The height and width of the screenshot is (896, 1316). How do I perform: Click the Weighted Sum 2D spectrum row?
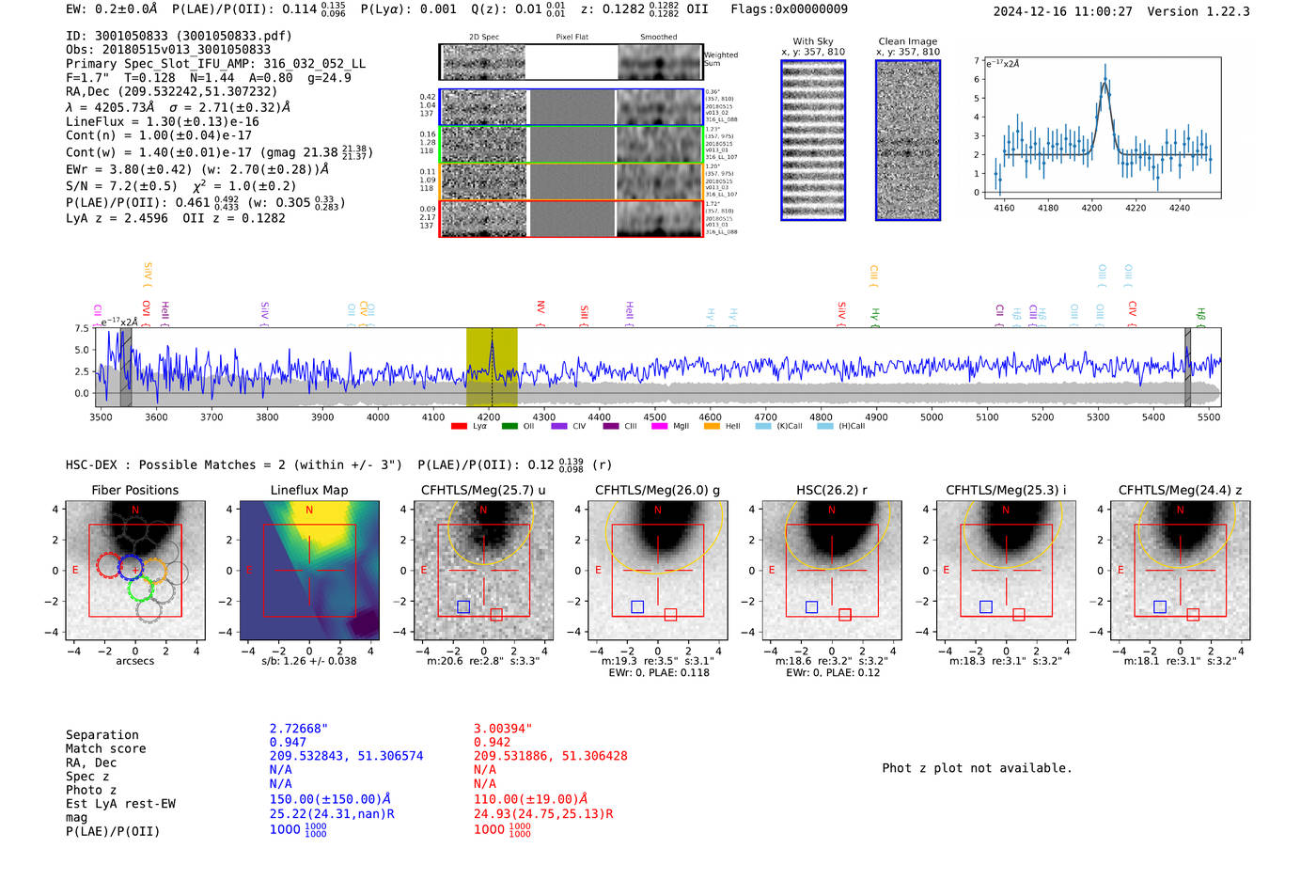point(571,62)
